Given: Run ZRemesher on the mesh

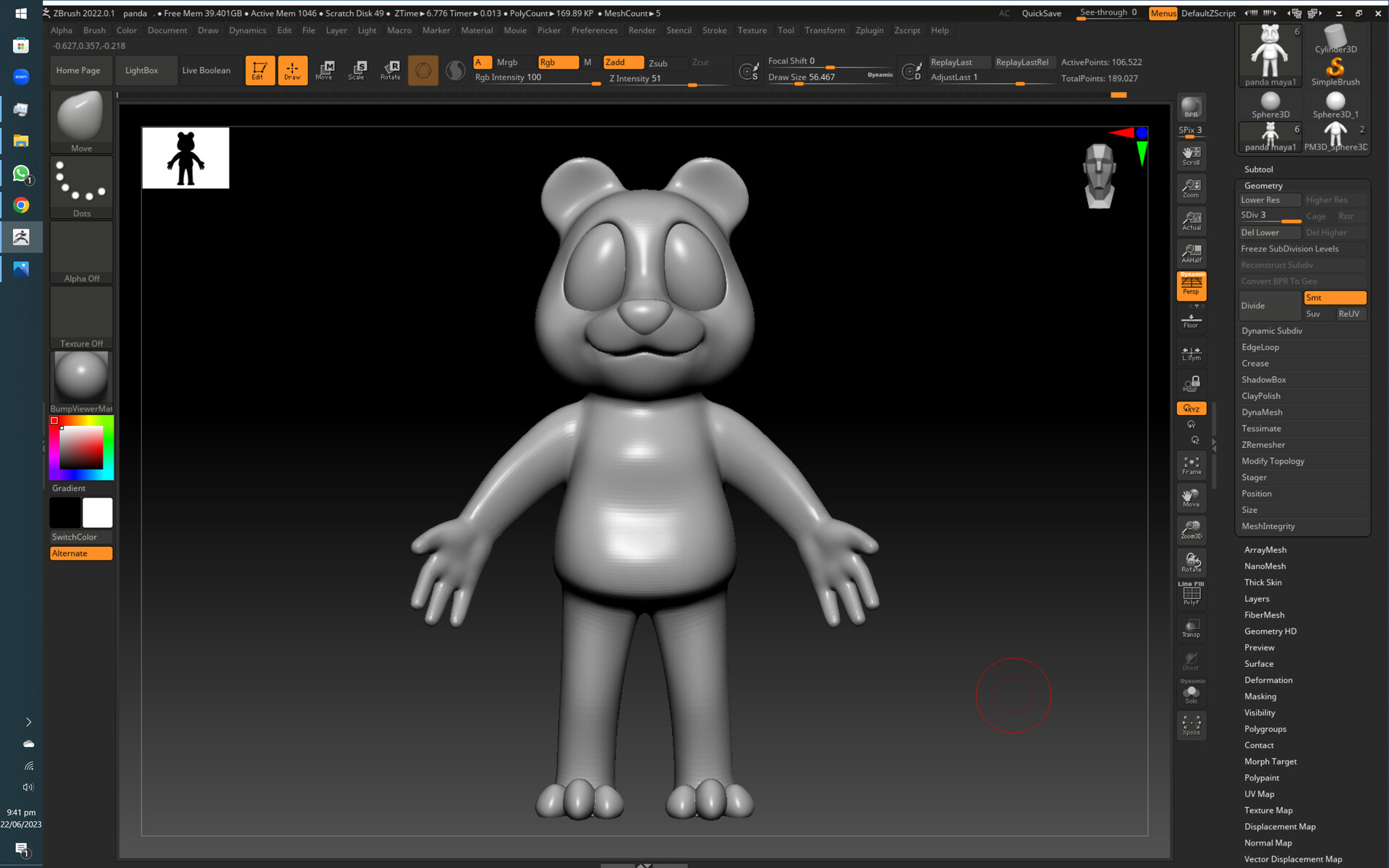Looking at the screenshot, I should (1263, 444).
